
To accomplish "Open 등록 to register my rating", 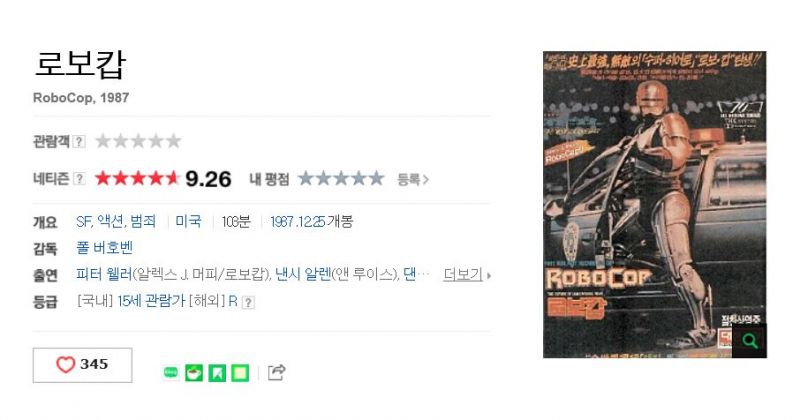I will click(413, 179).
